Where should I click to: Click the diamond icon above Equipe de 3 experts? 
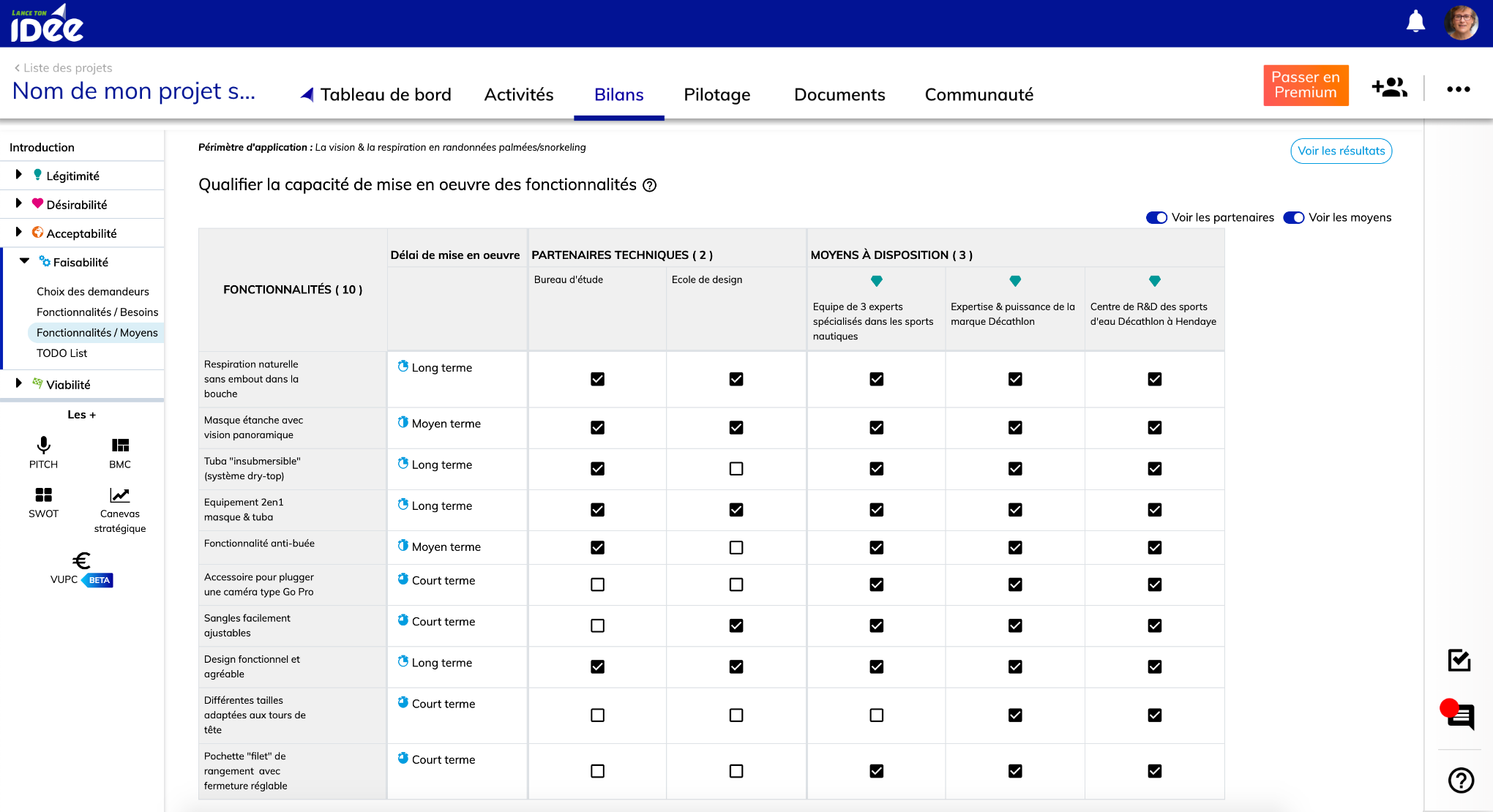tap(876, 281)
